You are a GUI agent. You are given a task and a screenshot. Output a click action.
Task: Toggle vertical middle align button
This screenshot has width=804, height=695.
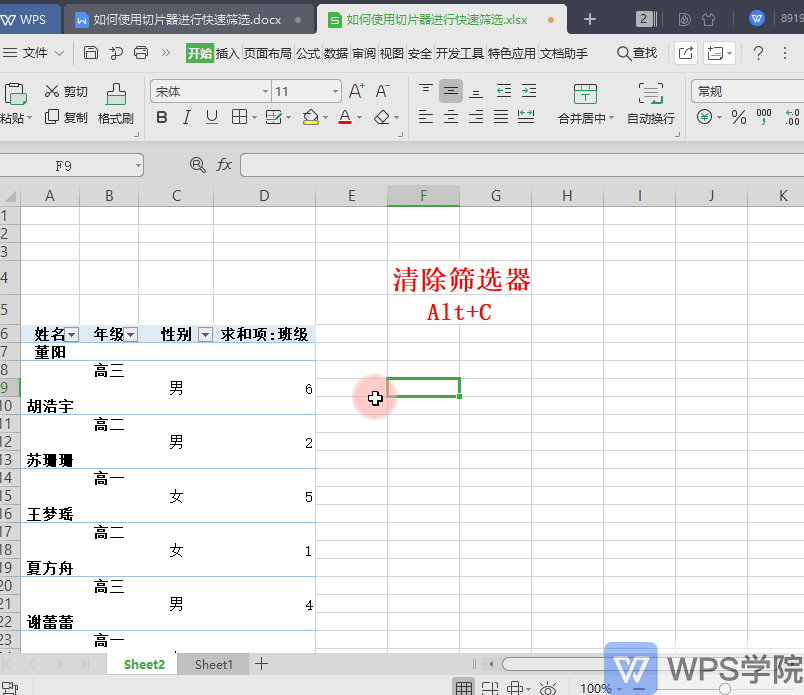[451, 91]
